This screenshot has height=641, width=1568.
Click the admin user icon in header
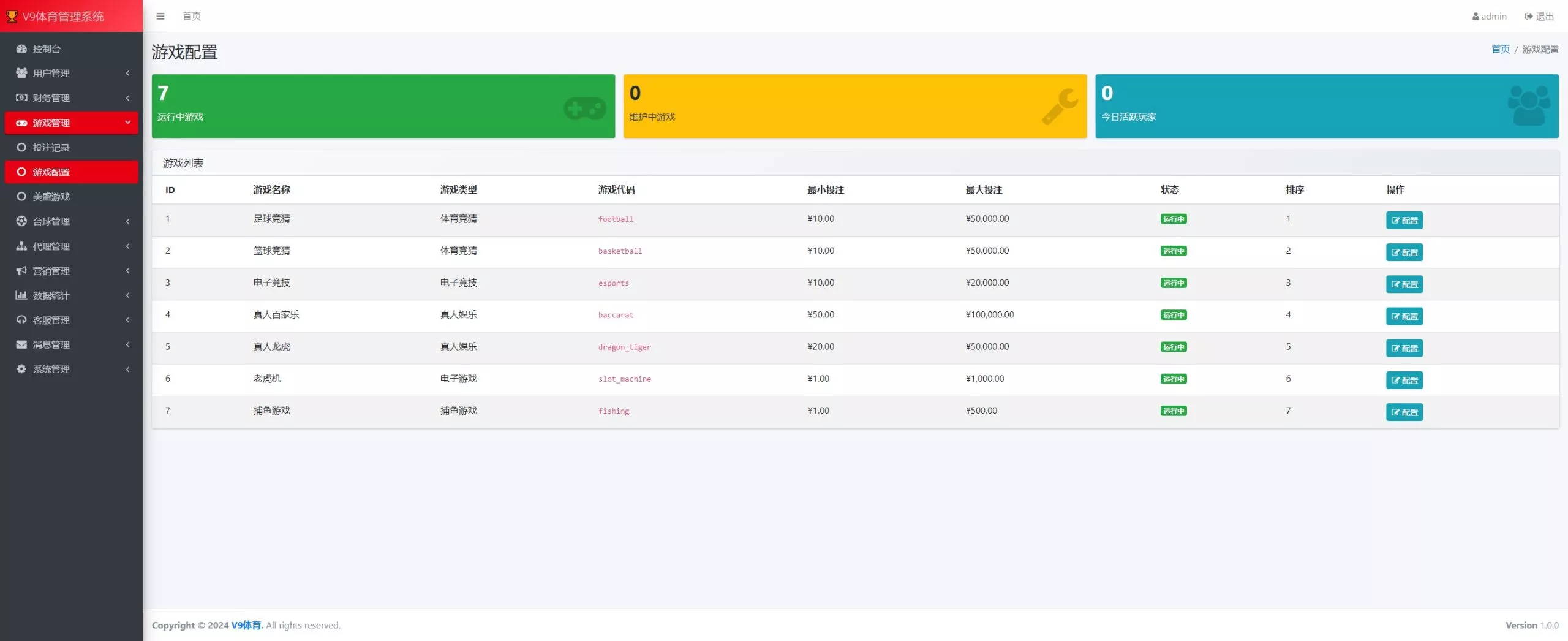[x=1476, y=17]
